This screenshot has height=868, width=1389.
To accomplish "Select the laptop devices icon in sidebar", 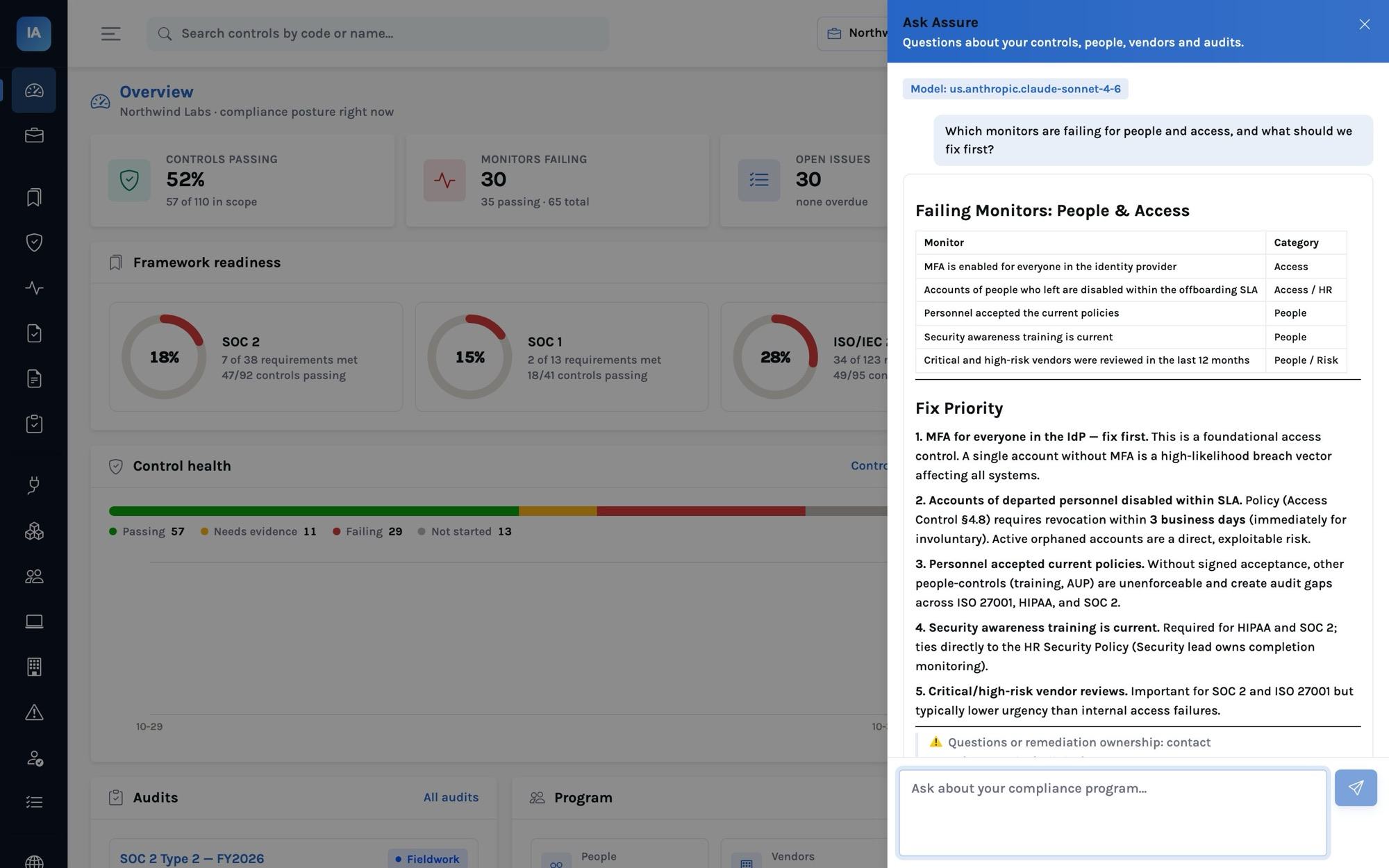I will 34,621.
